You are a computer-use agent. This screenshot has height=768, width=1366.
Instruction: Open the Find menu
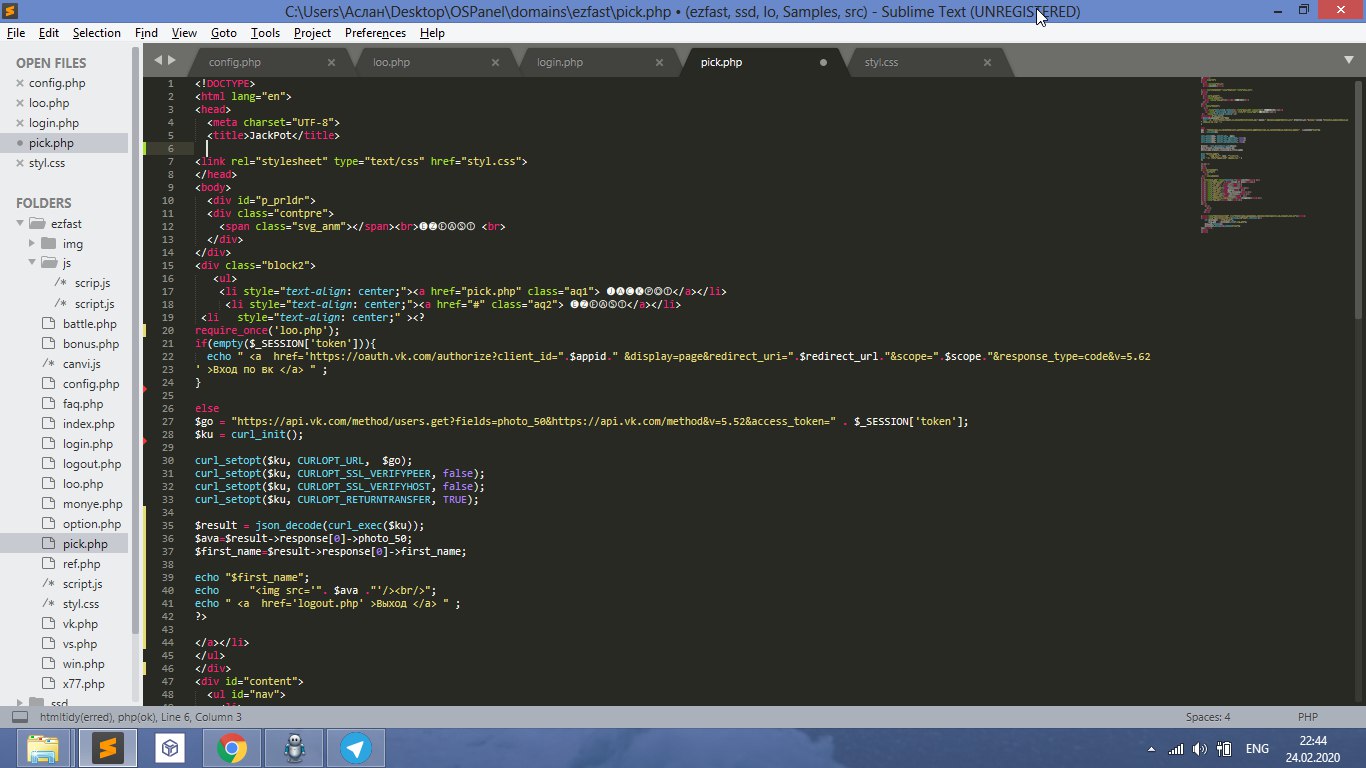point(146,33)
